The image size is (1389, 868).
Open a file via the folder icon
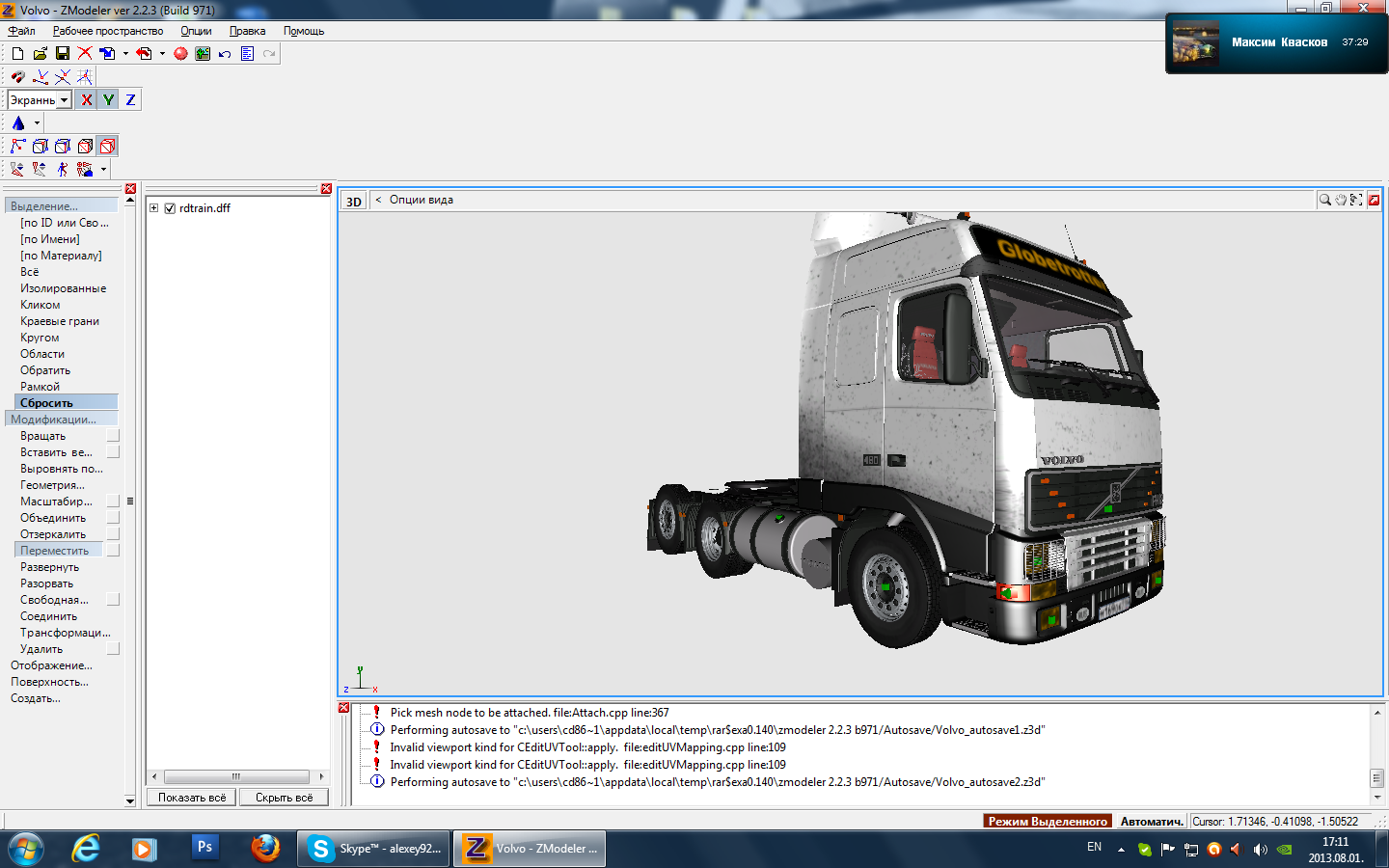coord(40,54)
